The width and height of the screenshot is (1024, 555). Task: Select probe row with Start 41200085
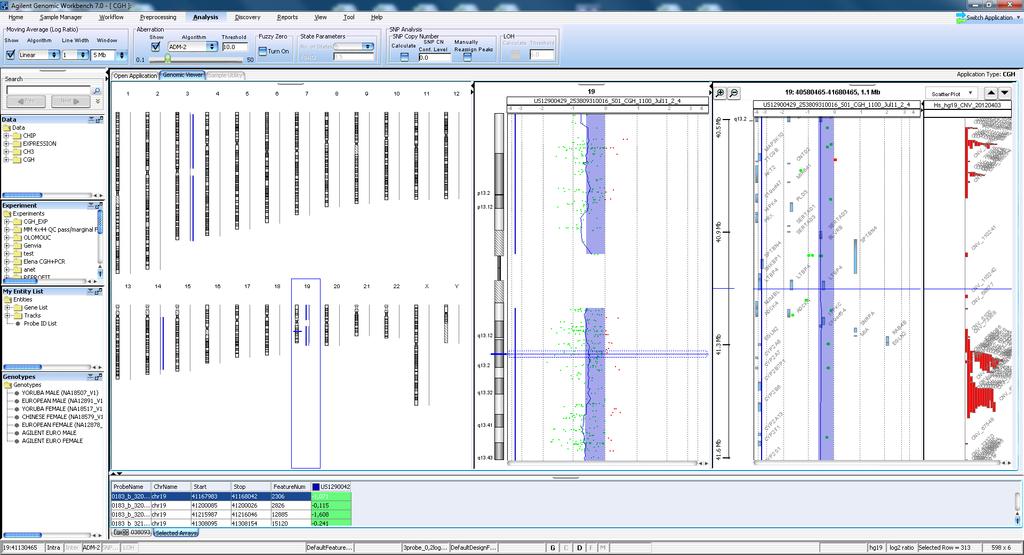coord(231,505)
